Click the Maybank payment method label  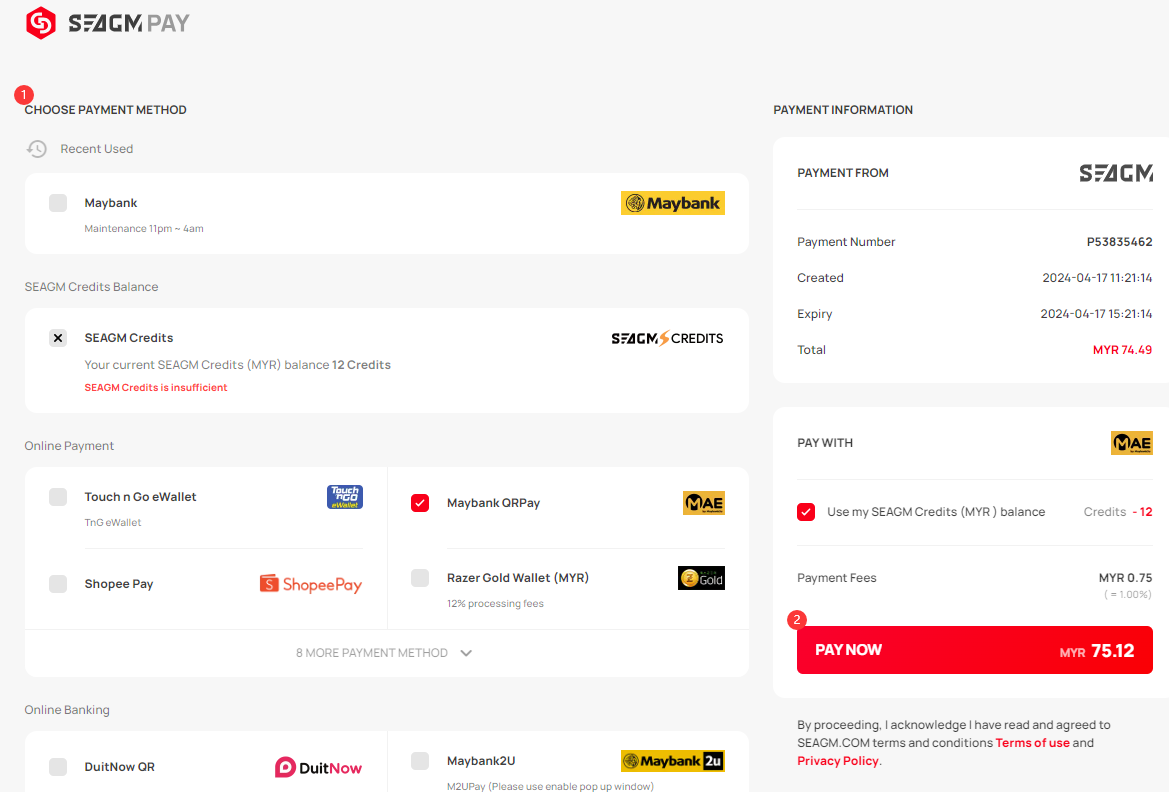111,203
